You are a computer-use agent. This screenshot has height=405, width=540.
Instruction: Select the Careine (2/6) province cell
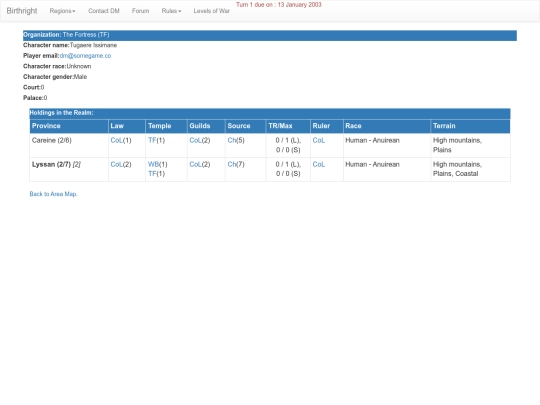69,145
